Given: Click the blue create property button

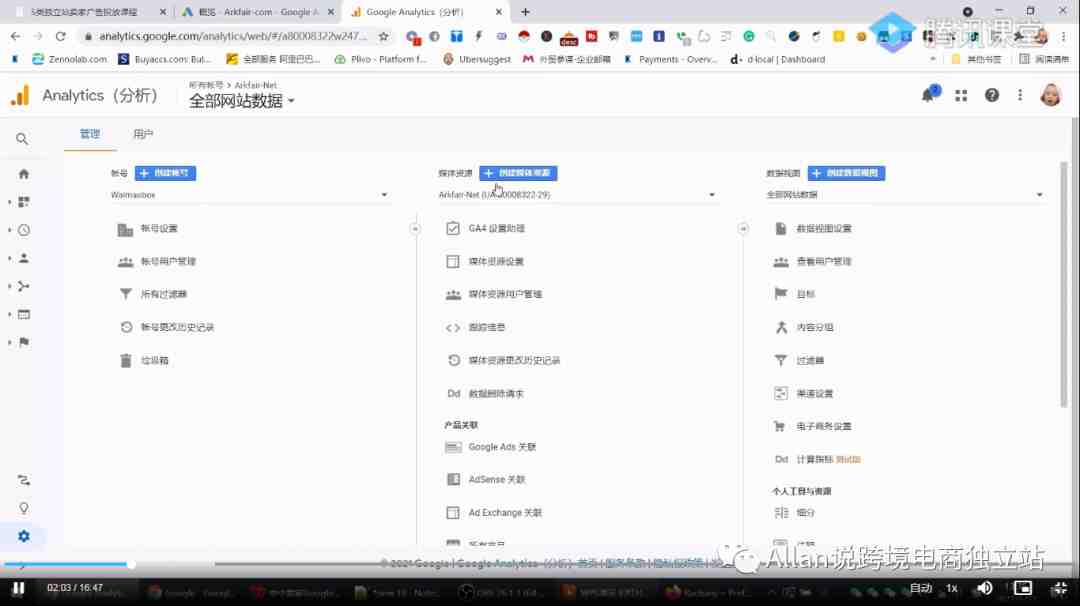Looking at the screenshot, I should pyautogui.click(x=518, y=173).
